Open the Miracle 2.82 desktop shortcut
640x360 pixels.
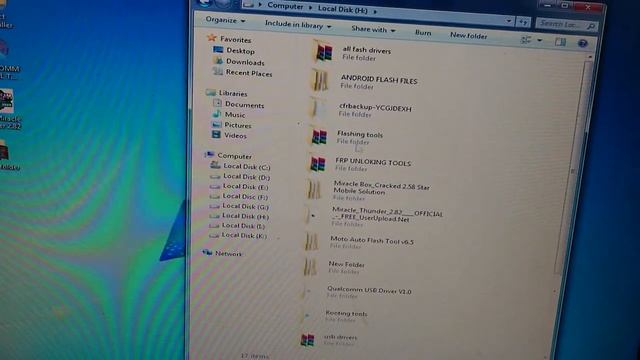point(9,109)
